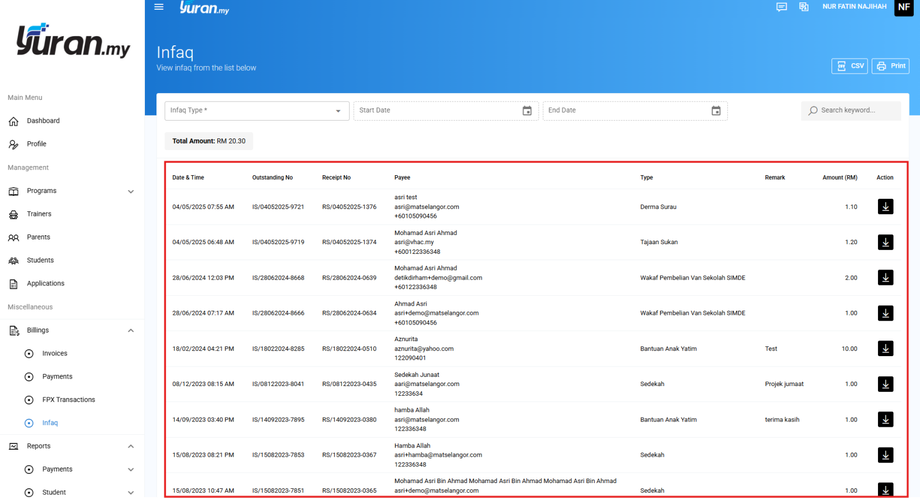Click the NF user avatar
Image resolution: width=920 pixels, height=498 pixels.
tap(903, 7)
